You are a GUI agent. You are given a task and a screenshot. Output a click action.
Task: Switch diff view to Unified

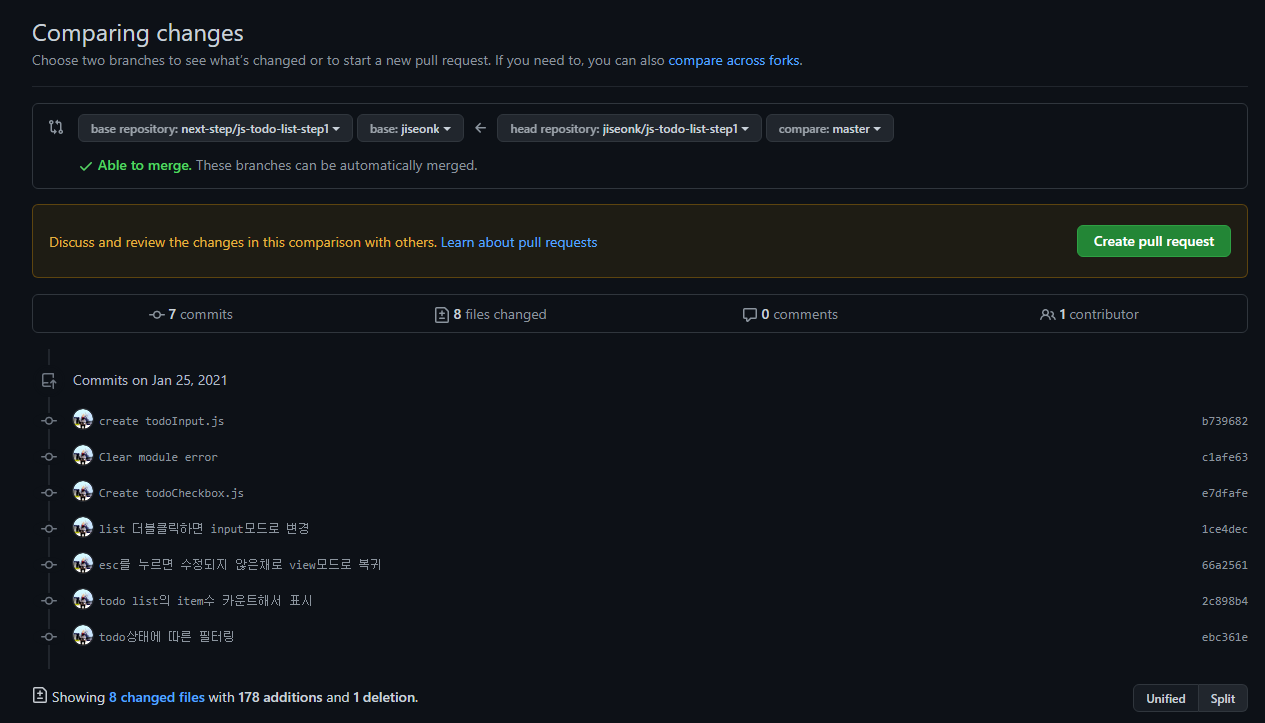(1166, 698)
